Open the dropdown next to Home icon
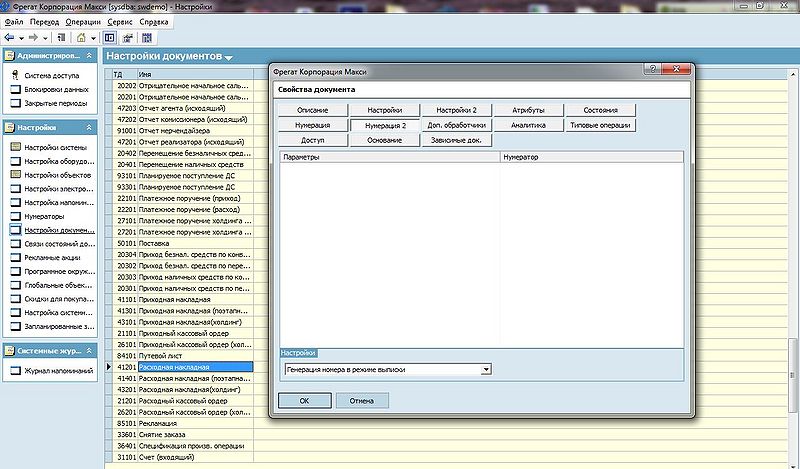The height and width of the screenshot is (469, 800). pyautogui.click(x=93, y=38)
